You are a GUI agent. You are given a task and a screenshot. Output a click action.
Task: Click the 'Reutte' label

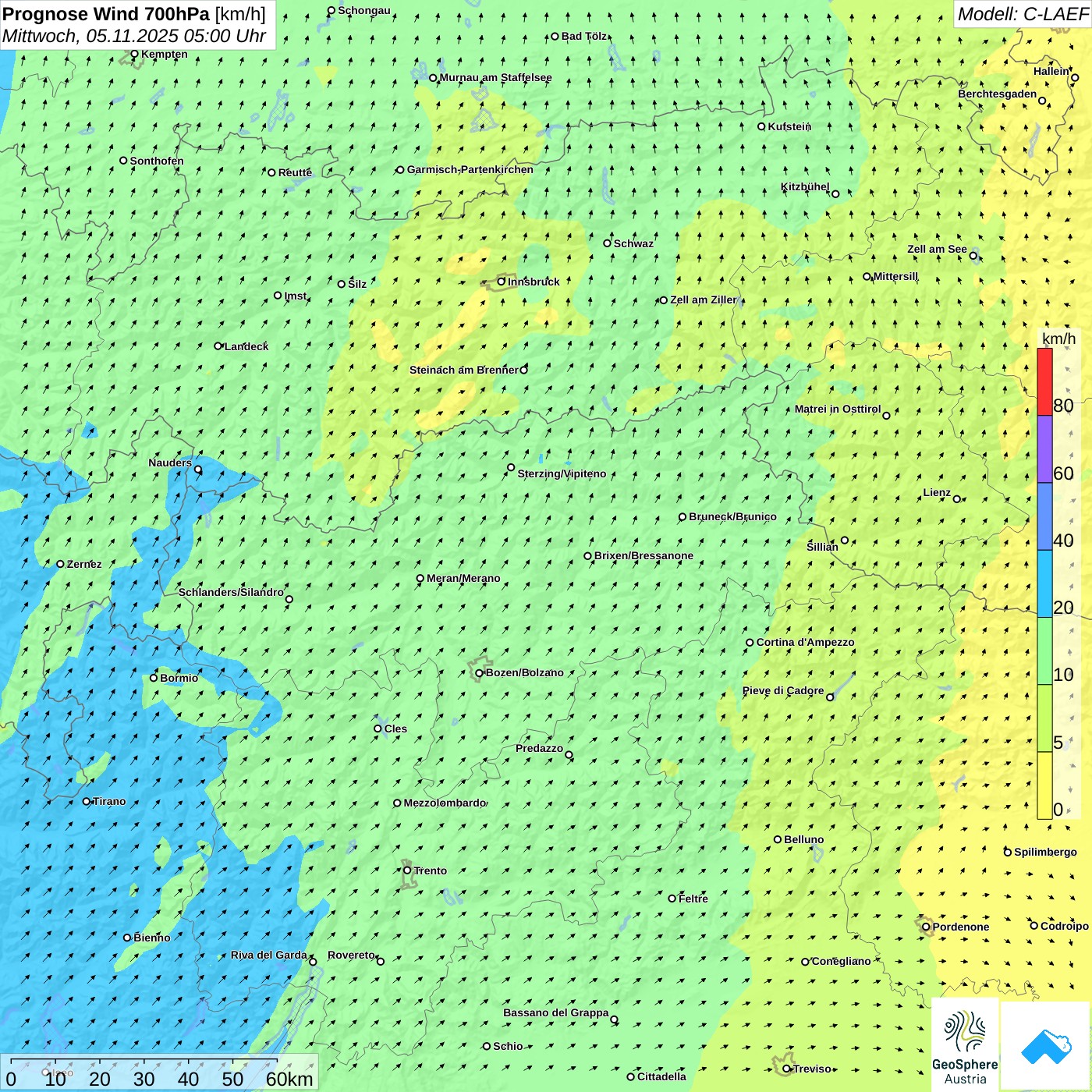[295, 172]
